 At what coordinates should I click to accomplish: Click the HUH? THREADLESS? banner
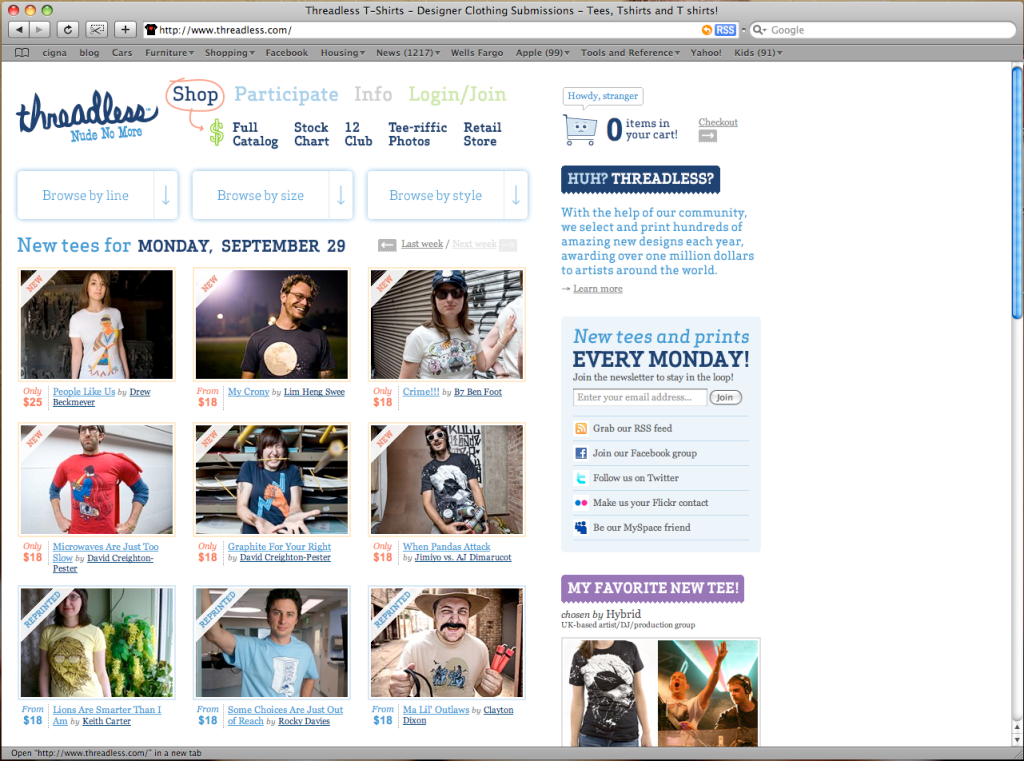640,179
